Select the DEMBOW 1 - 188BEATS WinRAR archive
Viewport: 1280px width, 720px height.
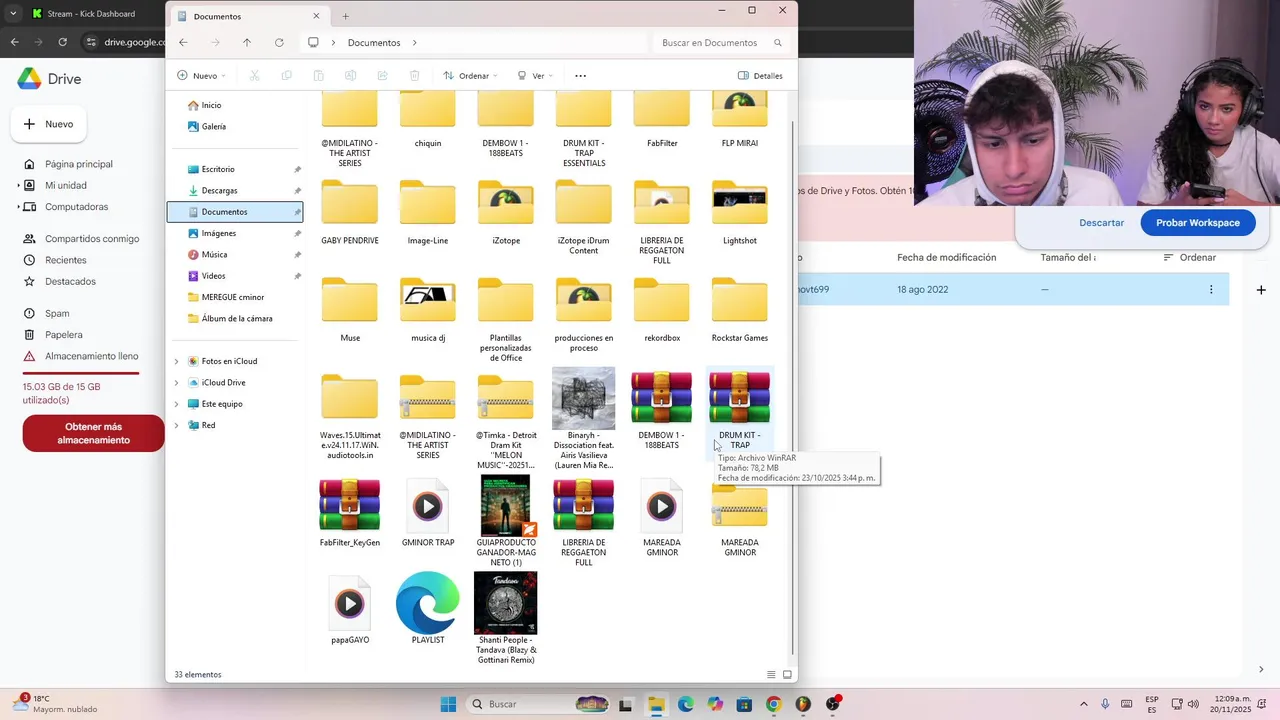662,398
